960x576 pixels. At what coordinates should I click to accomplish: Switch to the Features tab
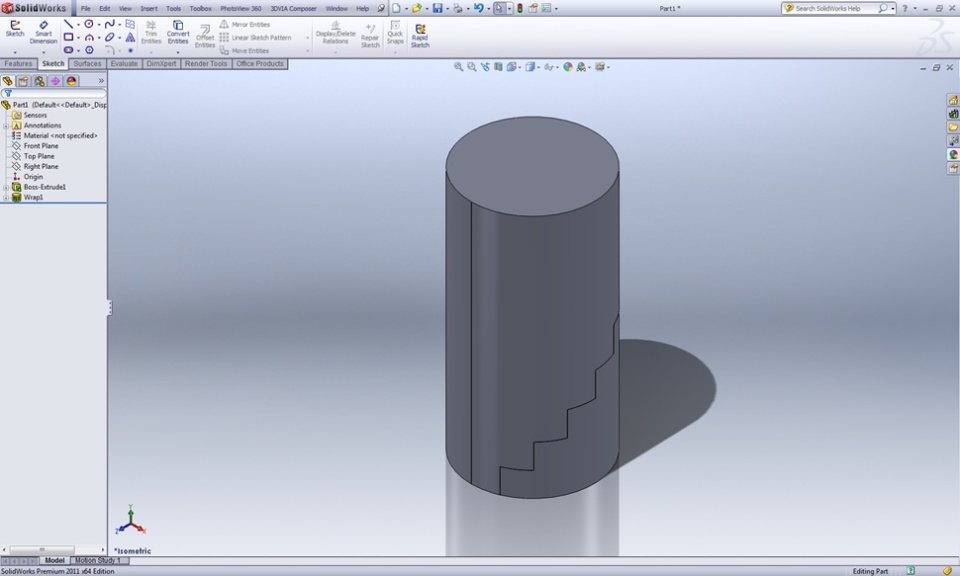tap(18, 64)
